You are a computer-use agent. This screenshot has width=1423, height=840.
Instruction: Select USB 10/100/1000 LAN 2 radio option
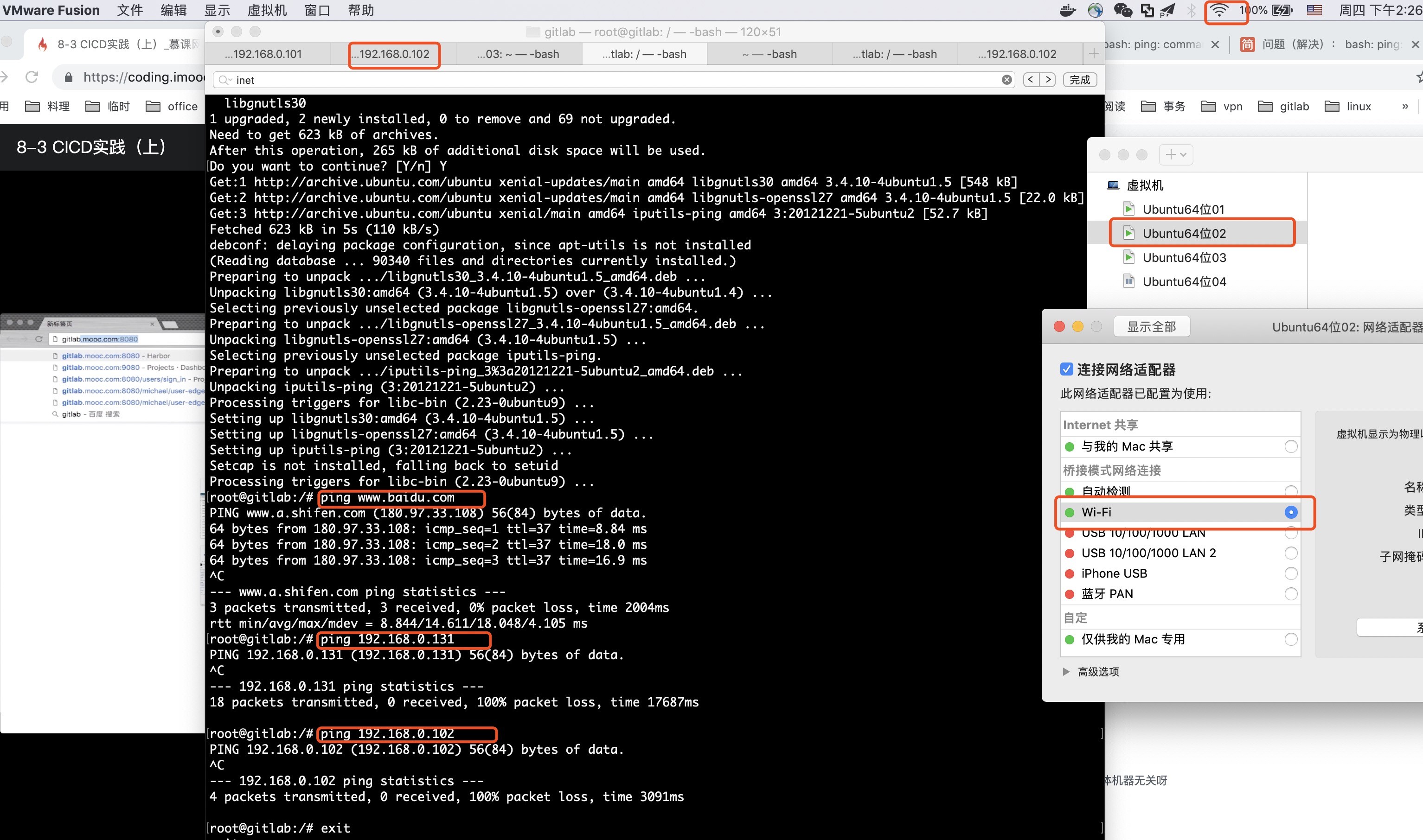coord(1290,553)
